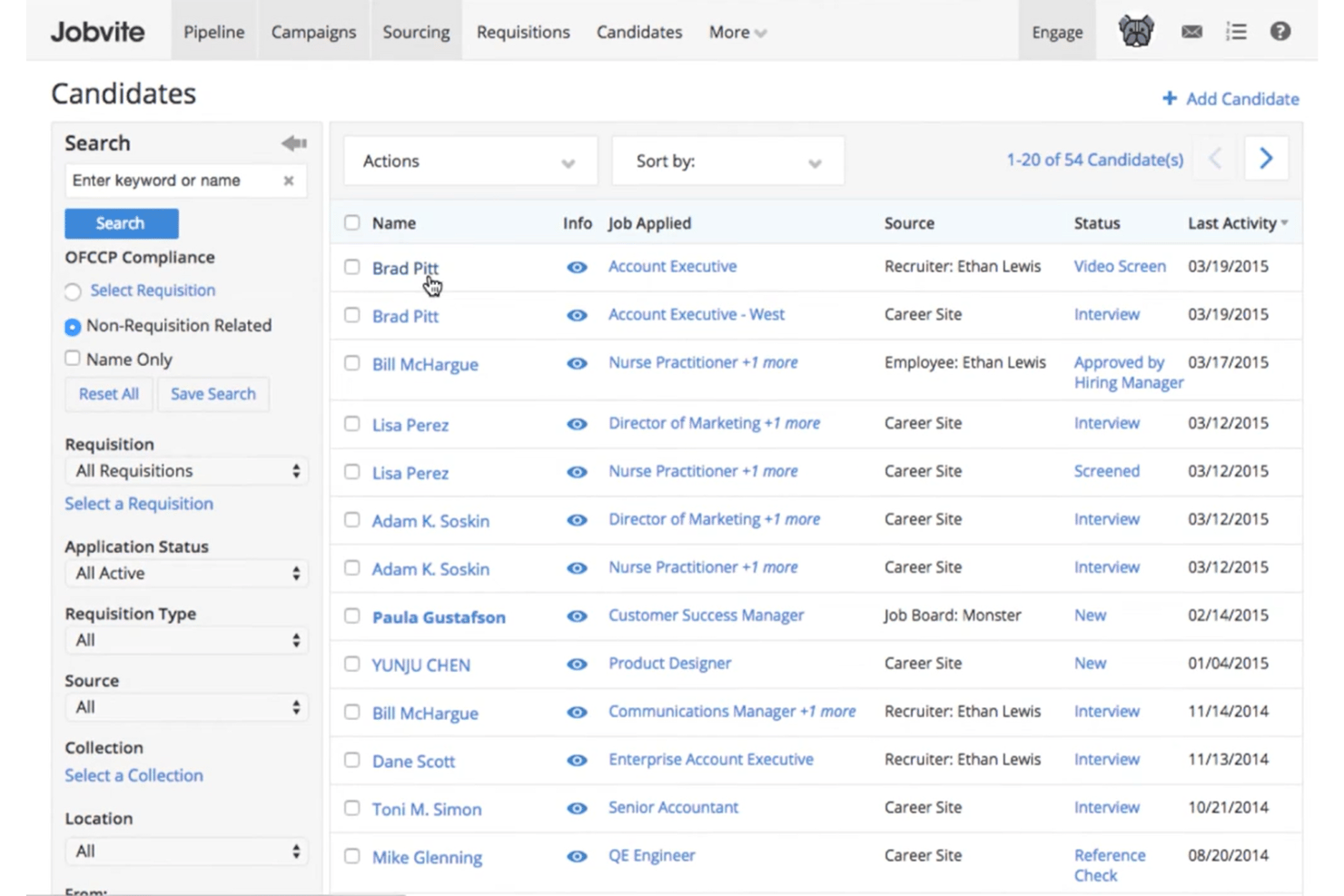This screenshot has height=896, width=1344.
Task: Open the Video Screen status link
Action: [x=1120, y=266]
